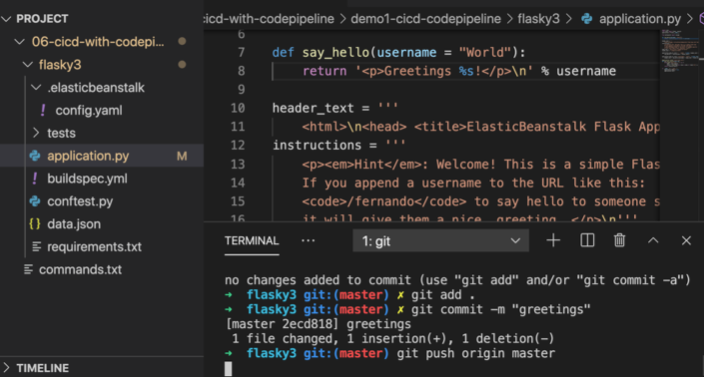Split the terminal
Viewport: 704px width, 377px height.
tap(587, 241)
